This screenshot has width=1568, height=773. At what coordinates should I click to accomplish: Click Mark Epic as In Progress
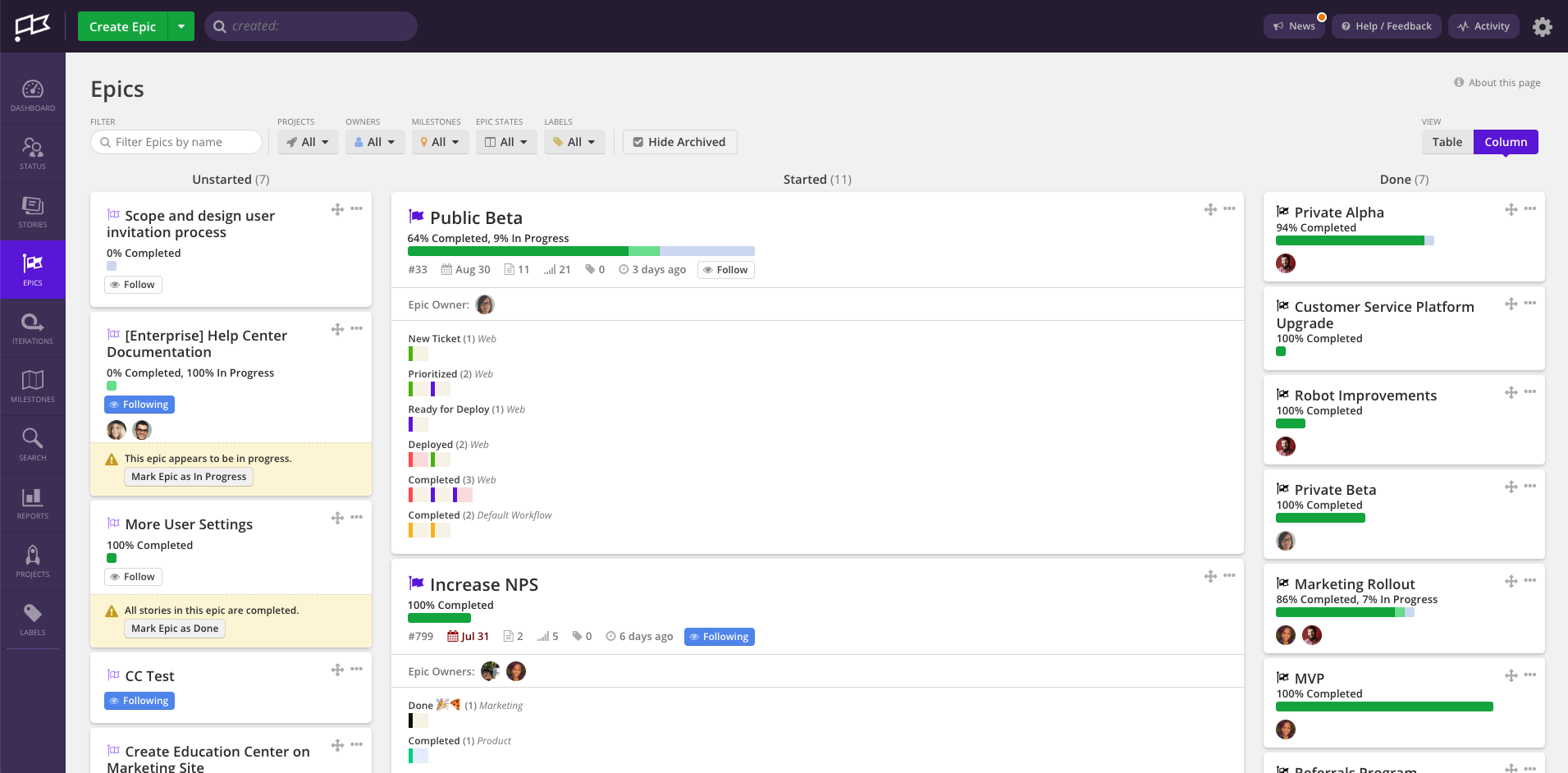[189, 477]
